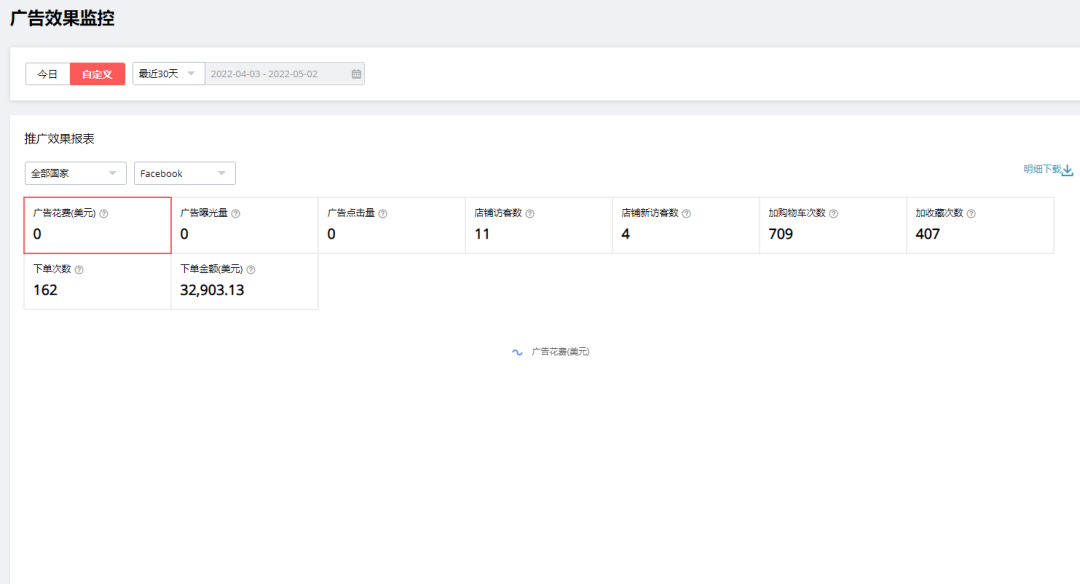
Task: Click the 明细下载 link
Action: (1042, 169)
